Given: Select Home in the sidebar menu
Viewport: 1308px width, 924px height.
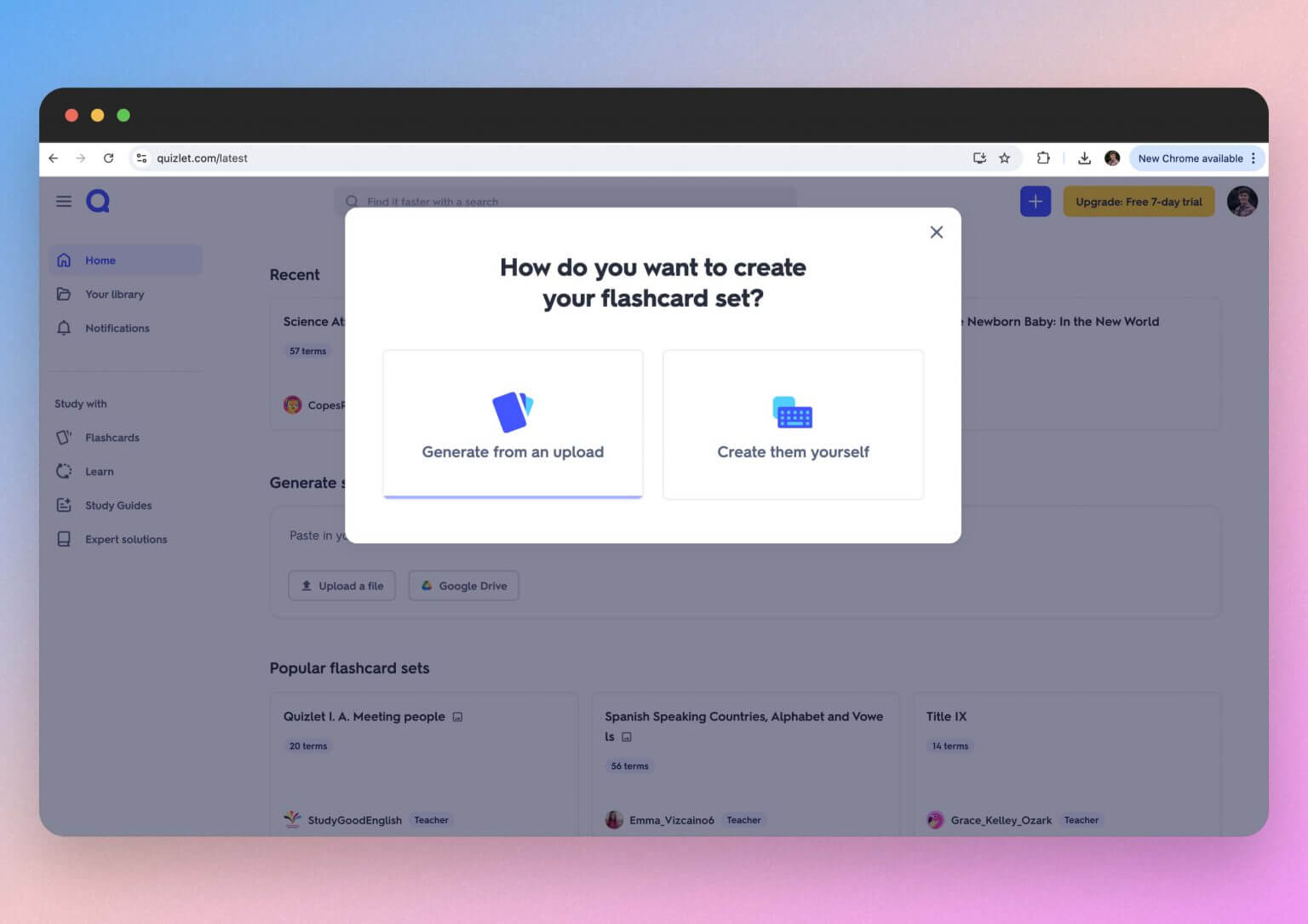Looking at the screenshot, I should [100, 260].
